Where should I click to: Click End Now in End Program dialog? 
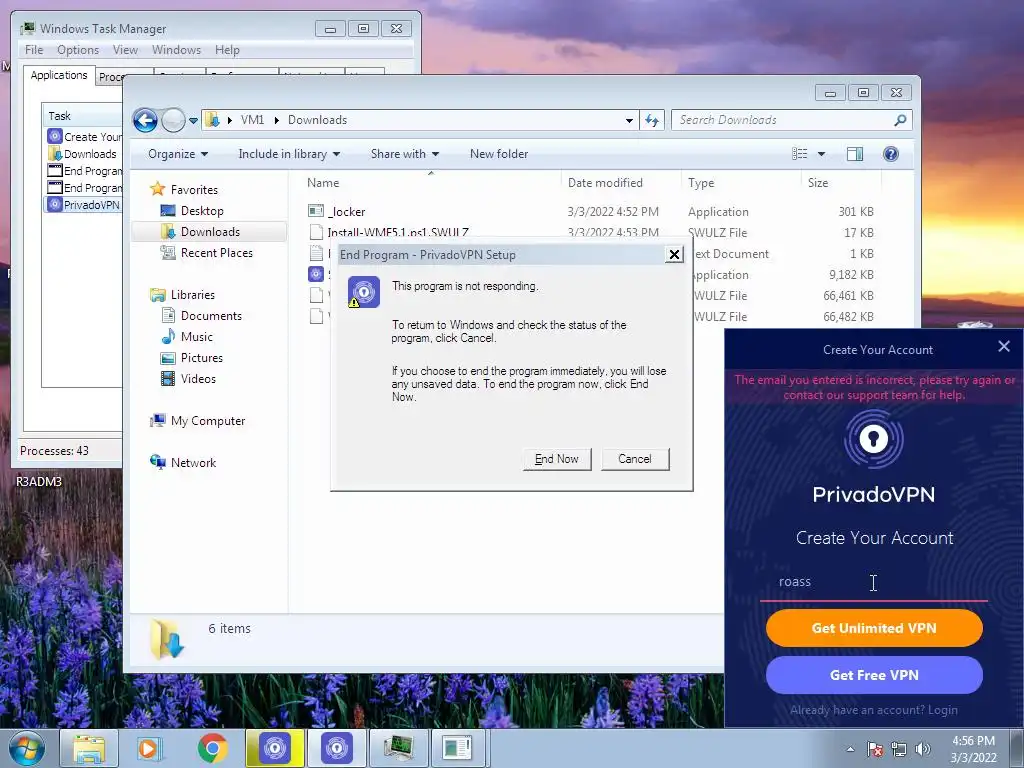[x=556, y=459]
